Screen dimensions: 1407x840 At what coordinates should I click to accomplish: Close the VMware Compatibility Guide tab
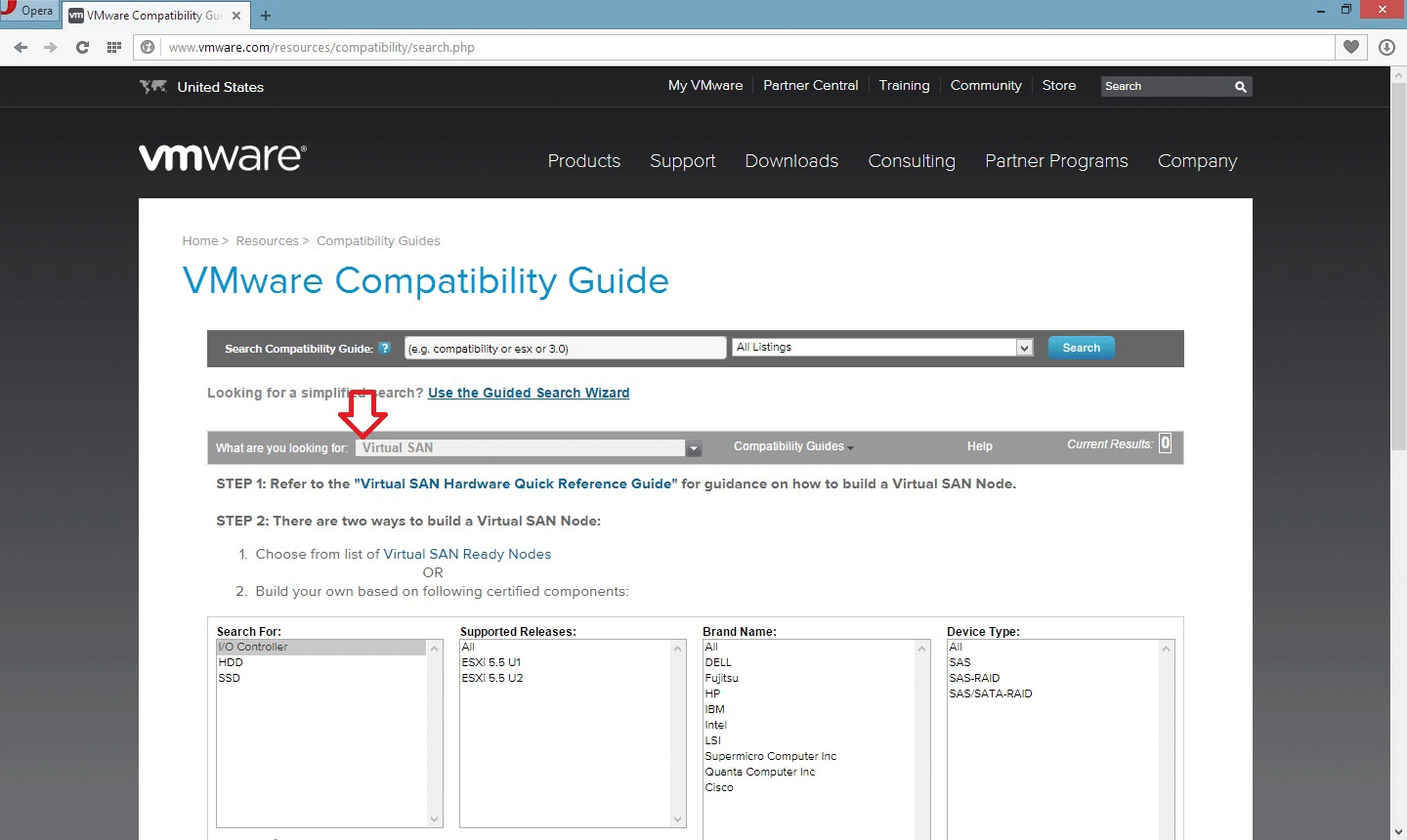(x=236, y=16)
